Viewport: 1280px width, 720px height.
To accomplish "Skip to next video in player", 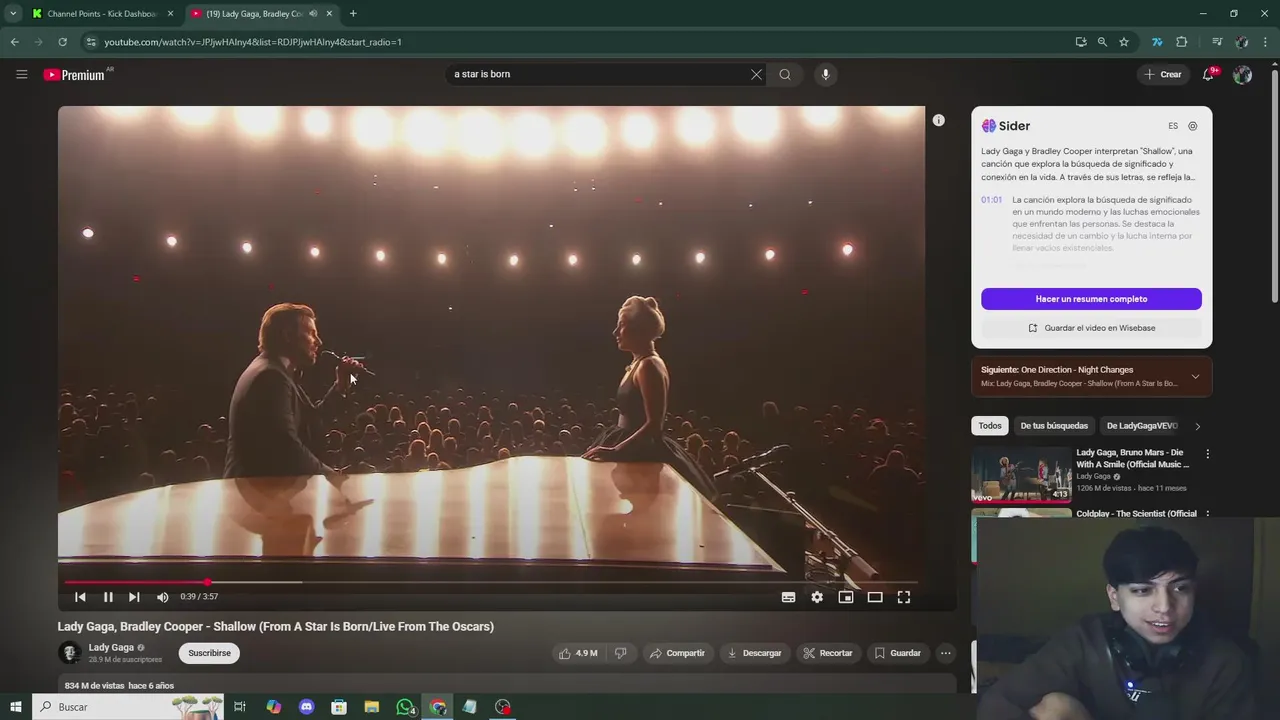I will point(134,597).
